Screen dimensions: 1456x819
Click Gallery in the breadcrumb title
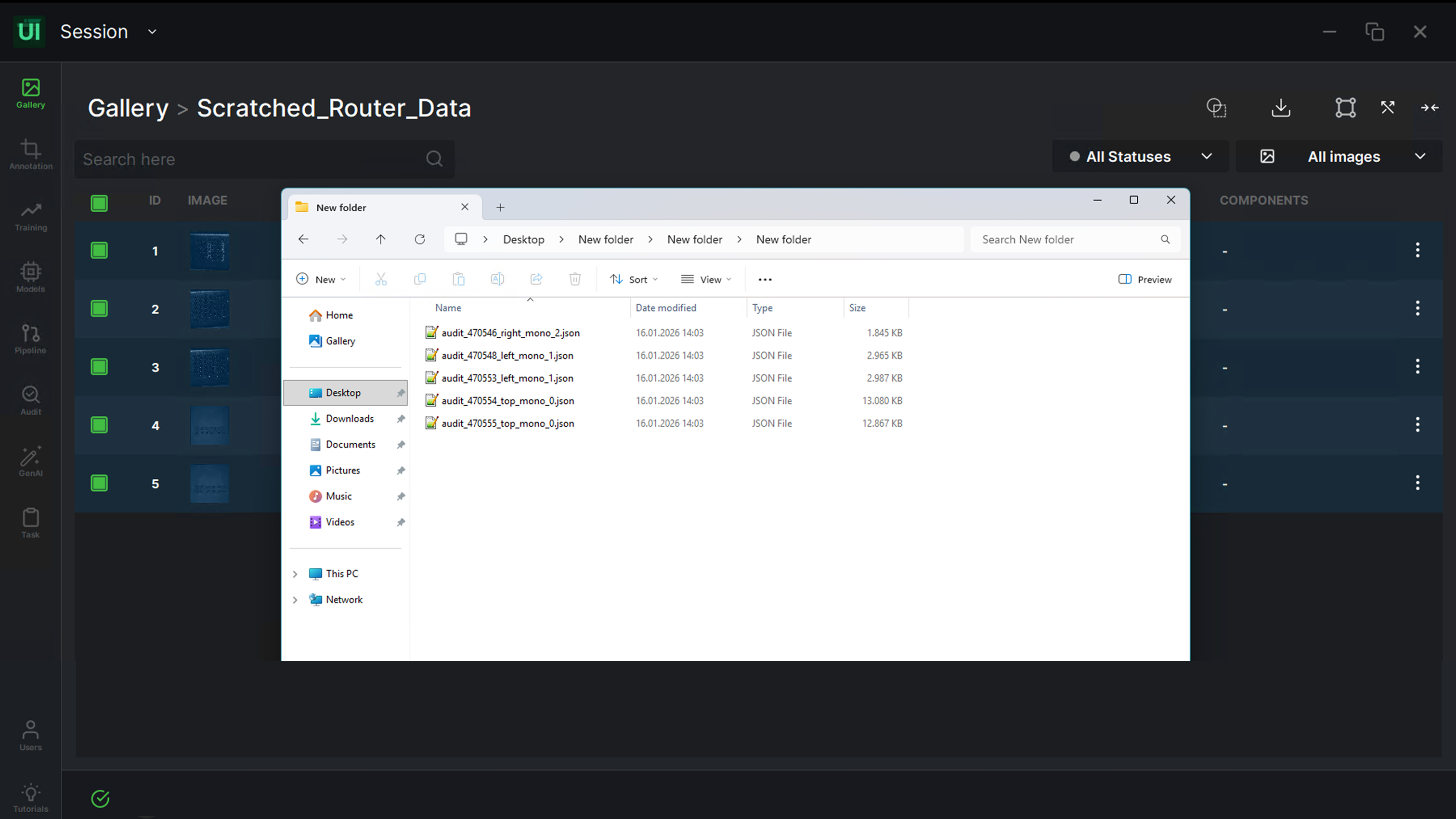[128, 108]
